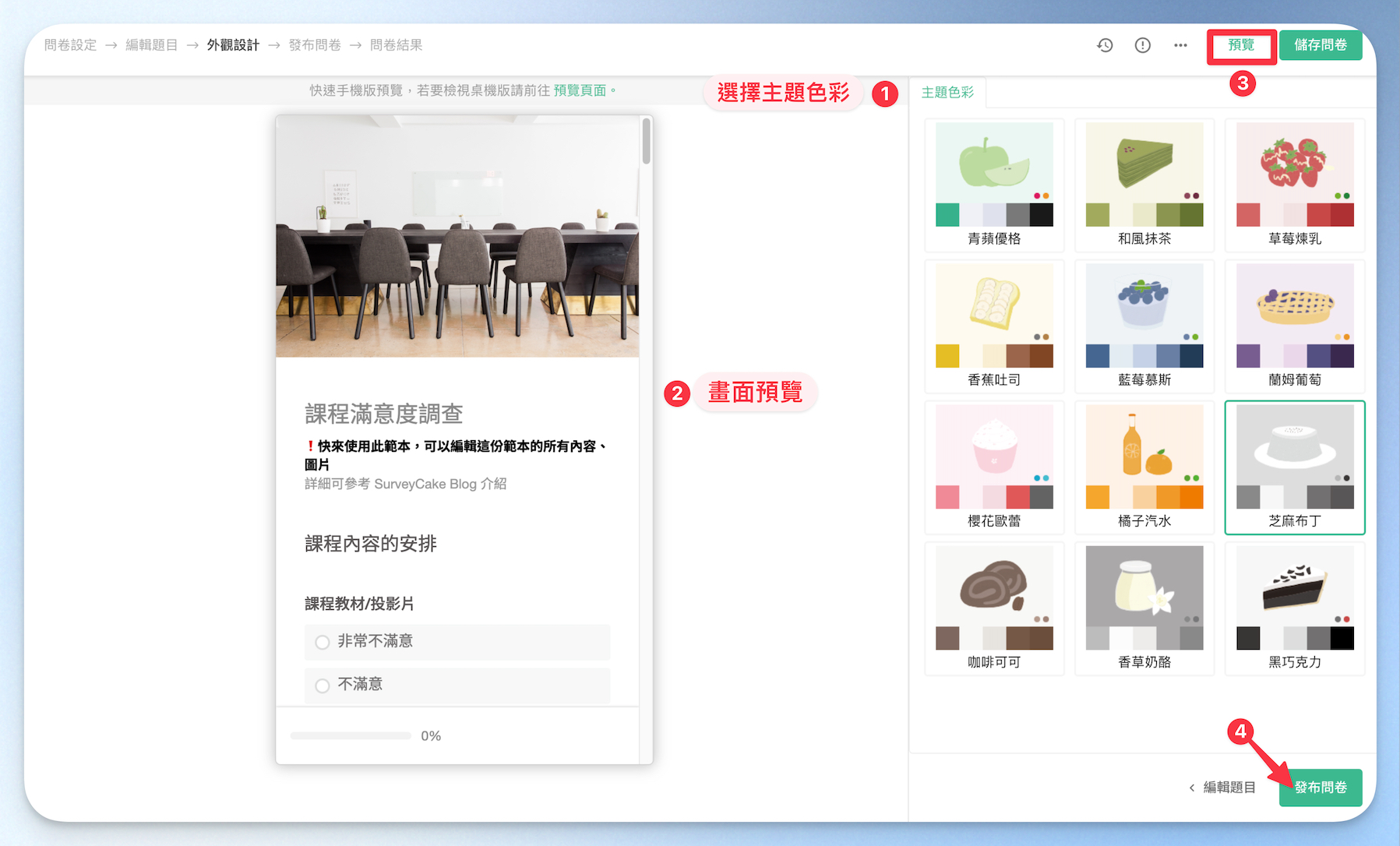
Task: Select the 外觀設計 step
Action: [233, 45]
